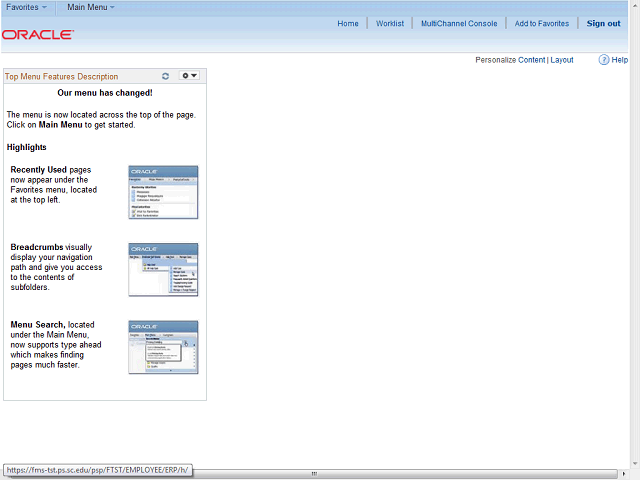Click the 'Our menu has changed!' heading

click(105, 93)
